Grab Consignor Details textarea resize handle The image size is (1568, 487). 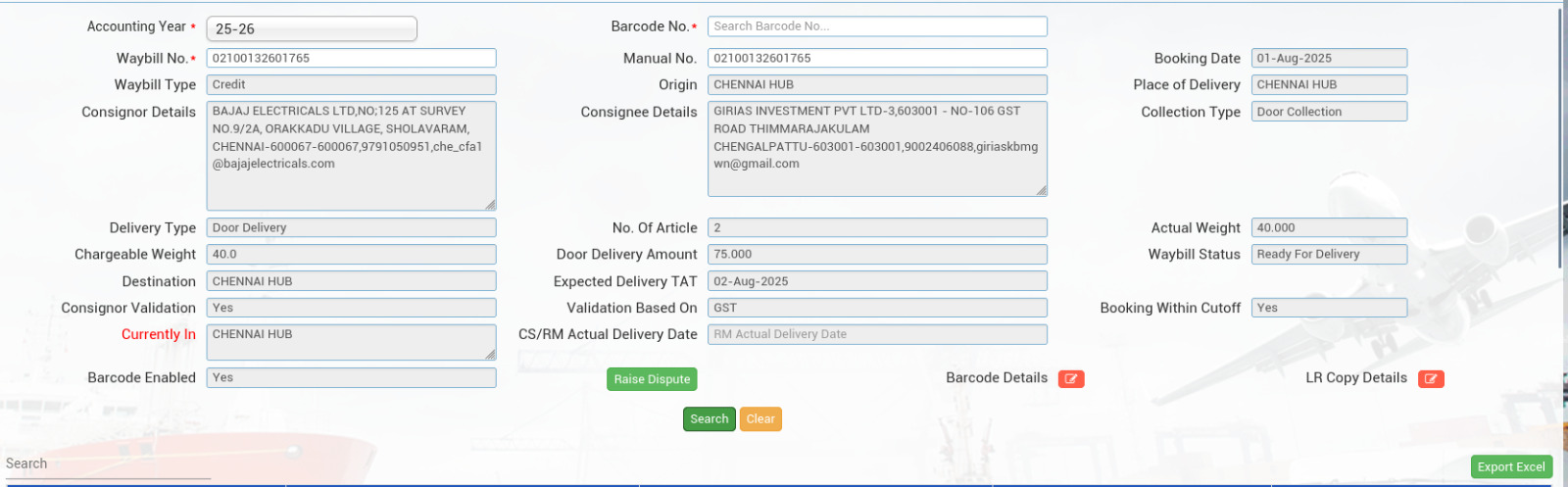[490, 205]
